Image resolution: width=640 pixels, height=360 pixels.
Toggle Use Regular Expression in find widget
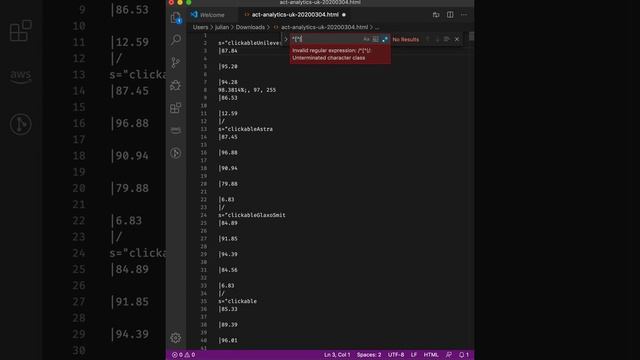(384, 39)
